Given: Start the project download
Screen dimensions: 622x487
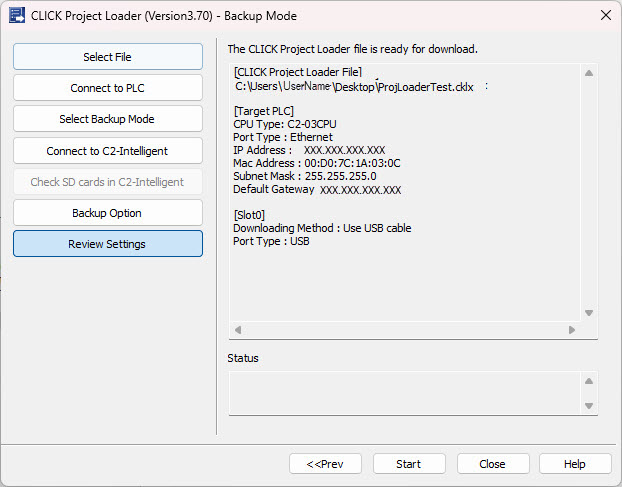Looking at the screenshot, I should coord(408,464).
